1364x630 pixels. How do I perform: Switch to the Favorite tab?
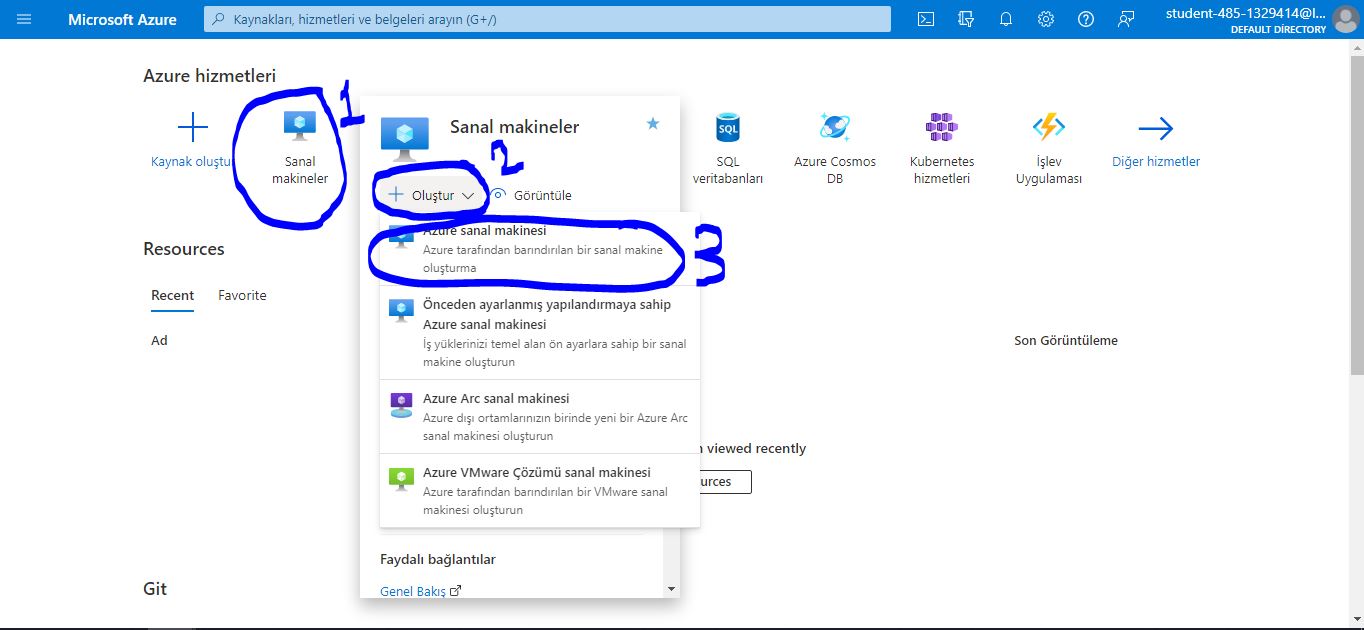(242, 295)
